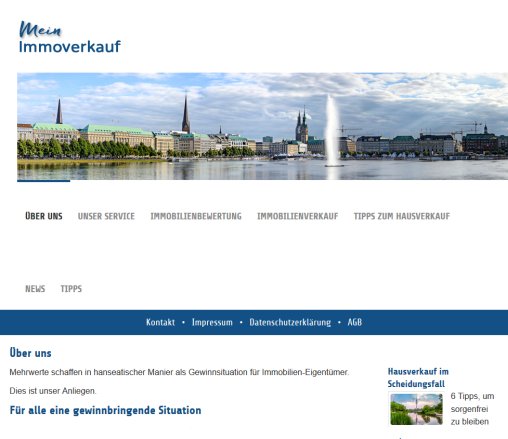Go to Immobilienbewertung page
The height and width of the screenshot is (439, 508).
point(196,216)
